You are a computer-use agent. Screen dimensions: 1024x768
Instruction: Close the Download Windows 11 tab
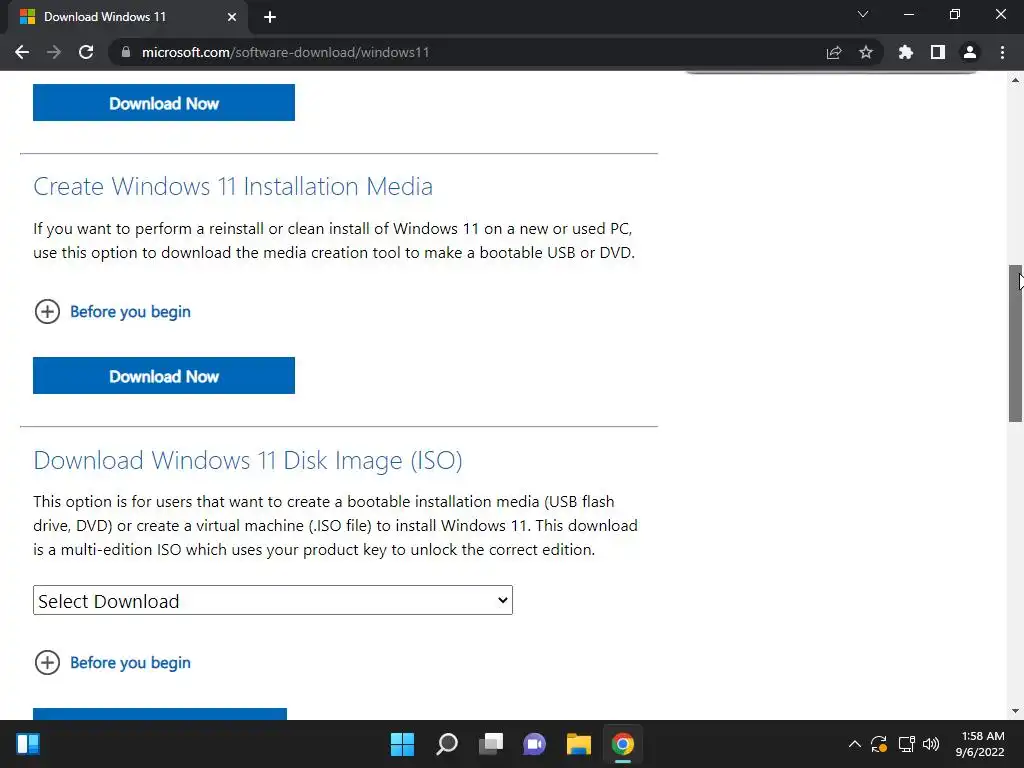(x=232, y=17)
